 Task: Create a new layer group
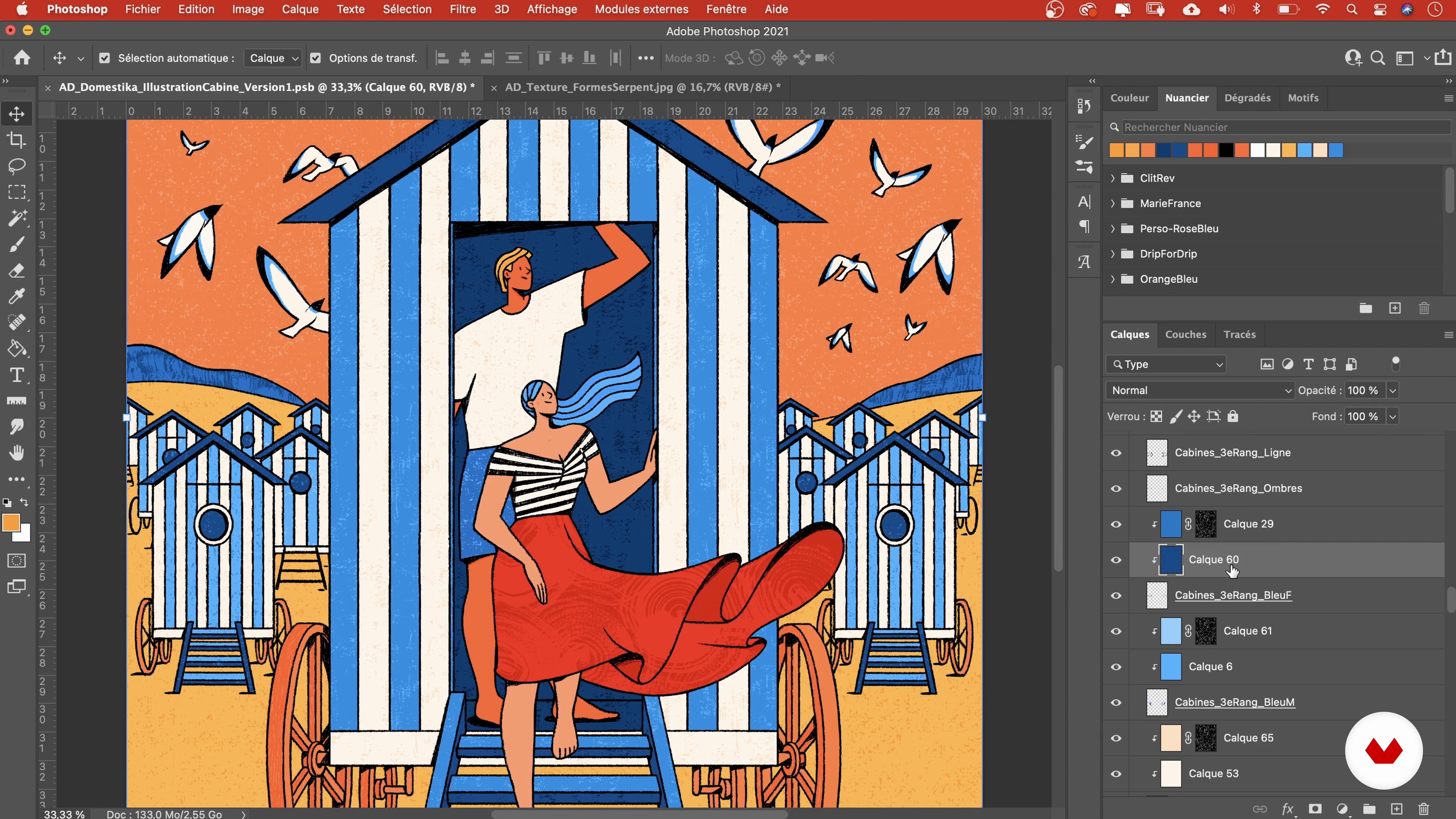click(x=1369, y=809)
